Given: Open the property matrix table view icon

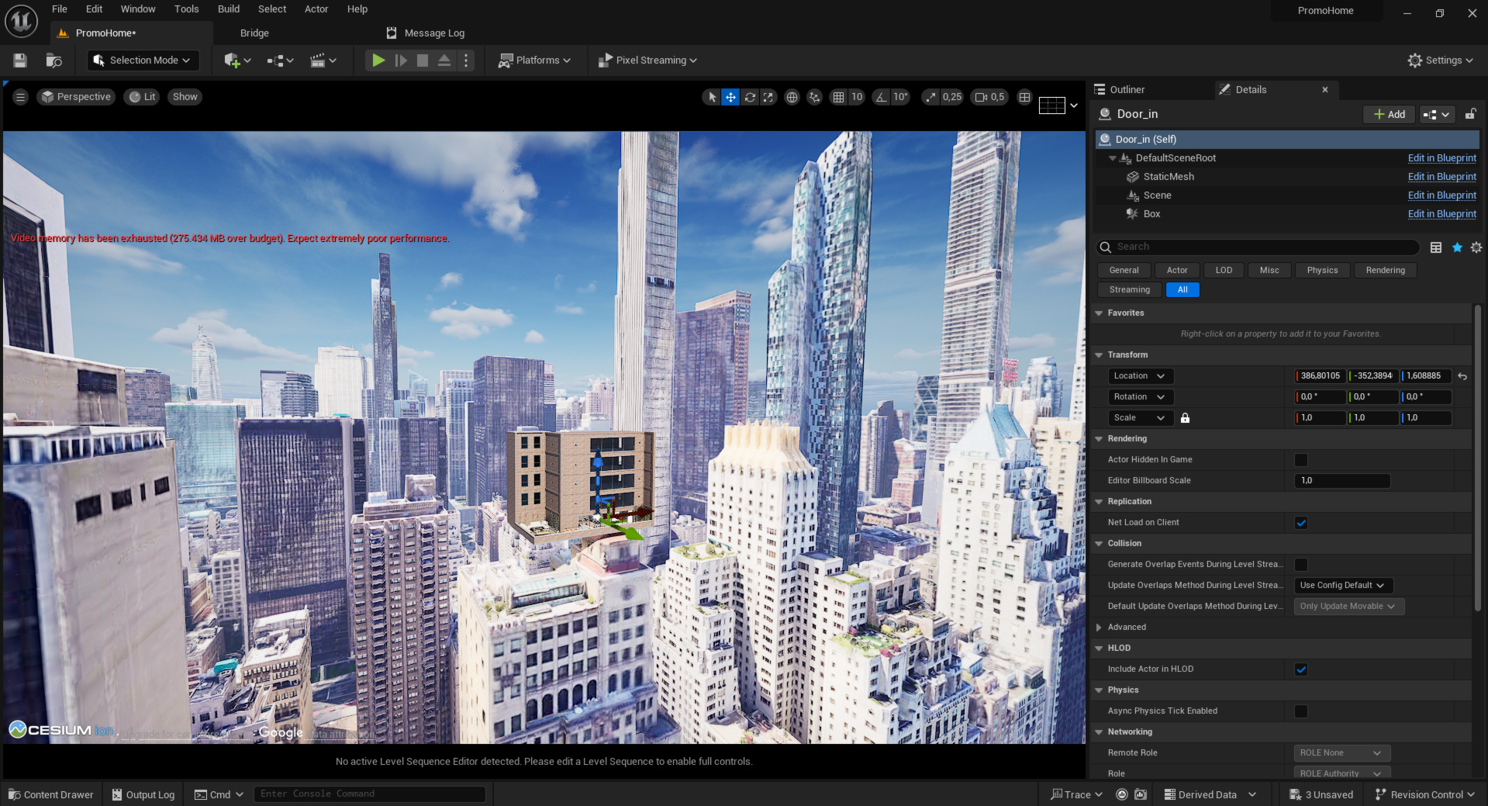Looking at the screenshot, I should [x=1436, y=247].
